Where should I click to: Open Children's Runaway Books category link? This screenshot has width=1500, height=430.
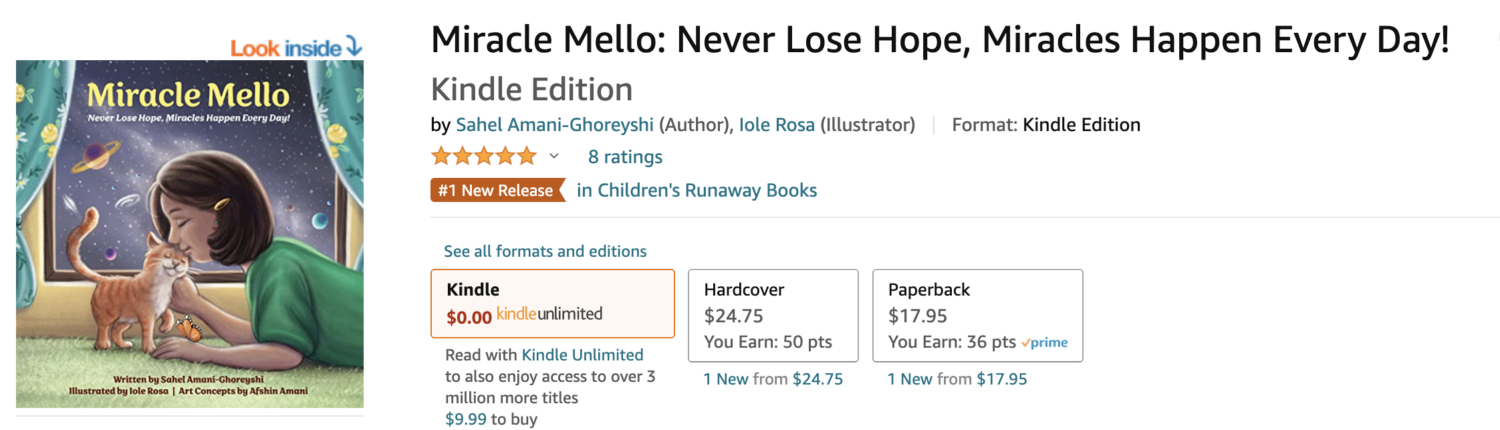697,190
